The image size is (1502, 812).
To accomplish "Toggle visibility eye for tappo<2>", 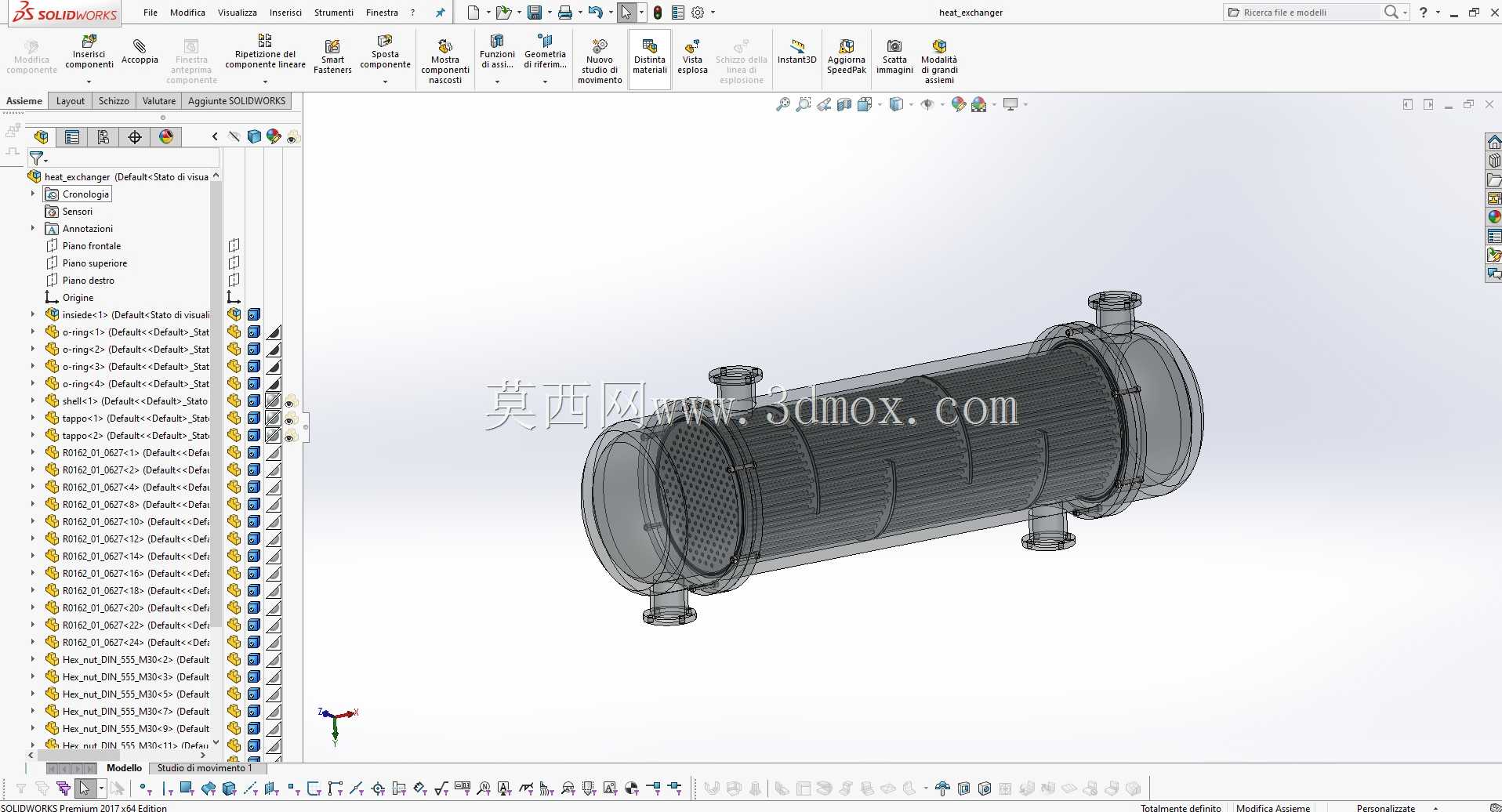I will (x=291, y=437).
